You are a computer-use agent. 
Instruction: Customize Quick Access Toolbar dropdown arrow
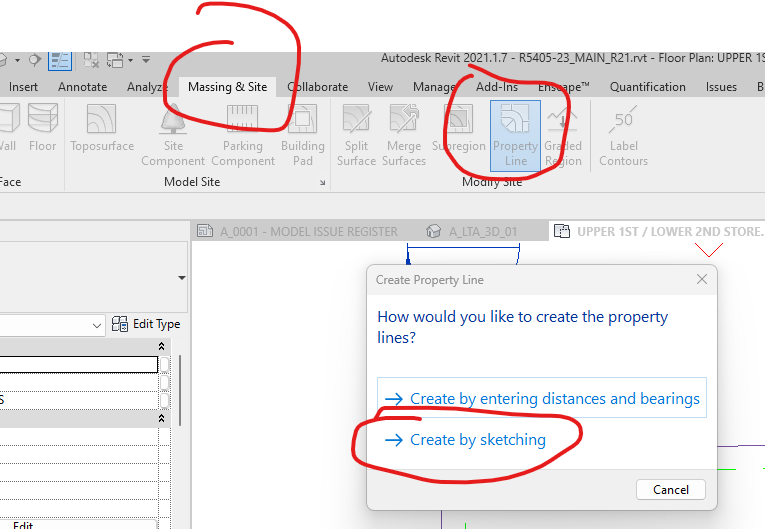tap(146, 60)
